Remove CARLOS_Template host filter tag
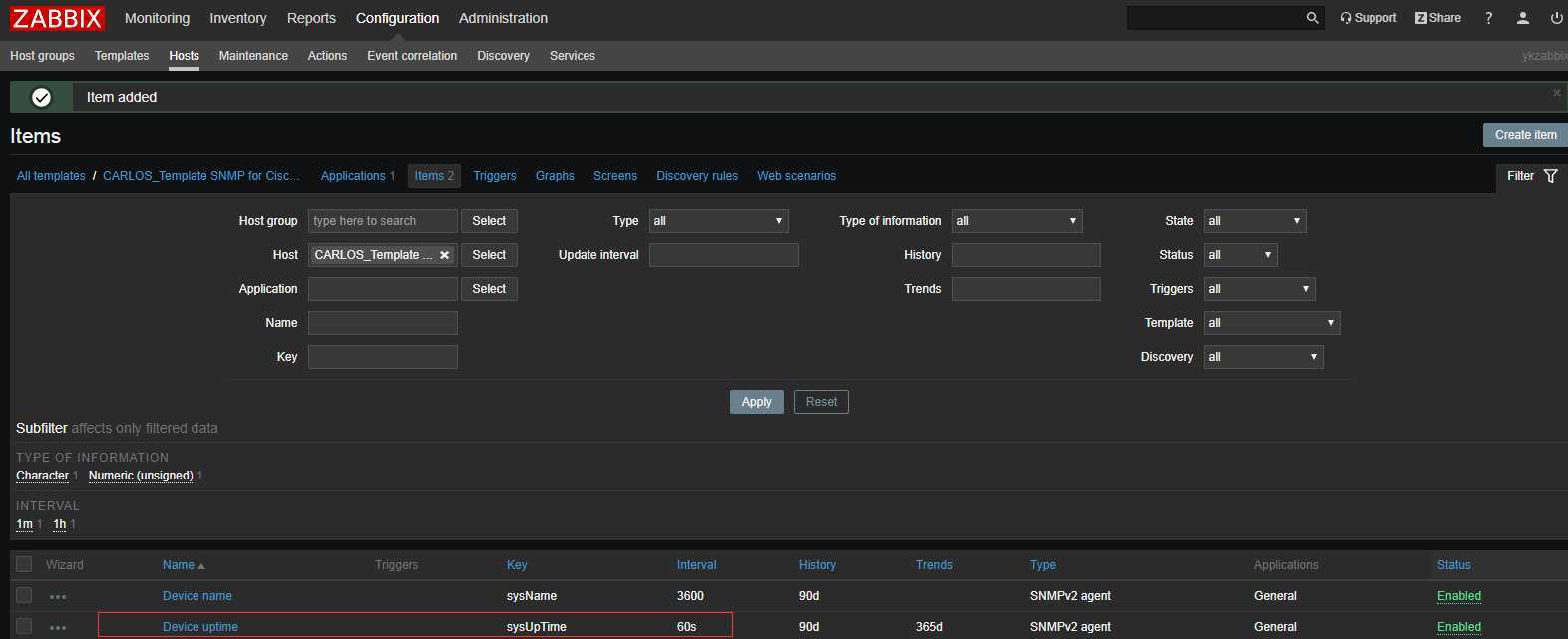This screenshot has width=1568, height=639. tap(444, 255)
